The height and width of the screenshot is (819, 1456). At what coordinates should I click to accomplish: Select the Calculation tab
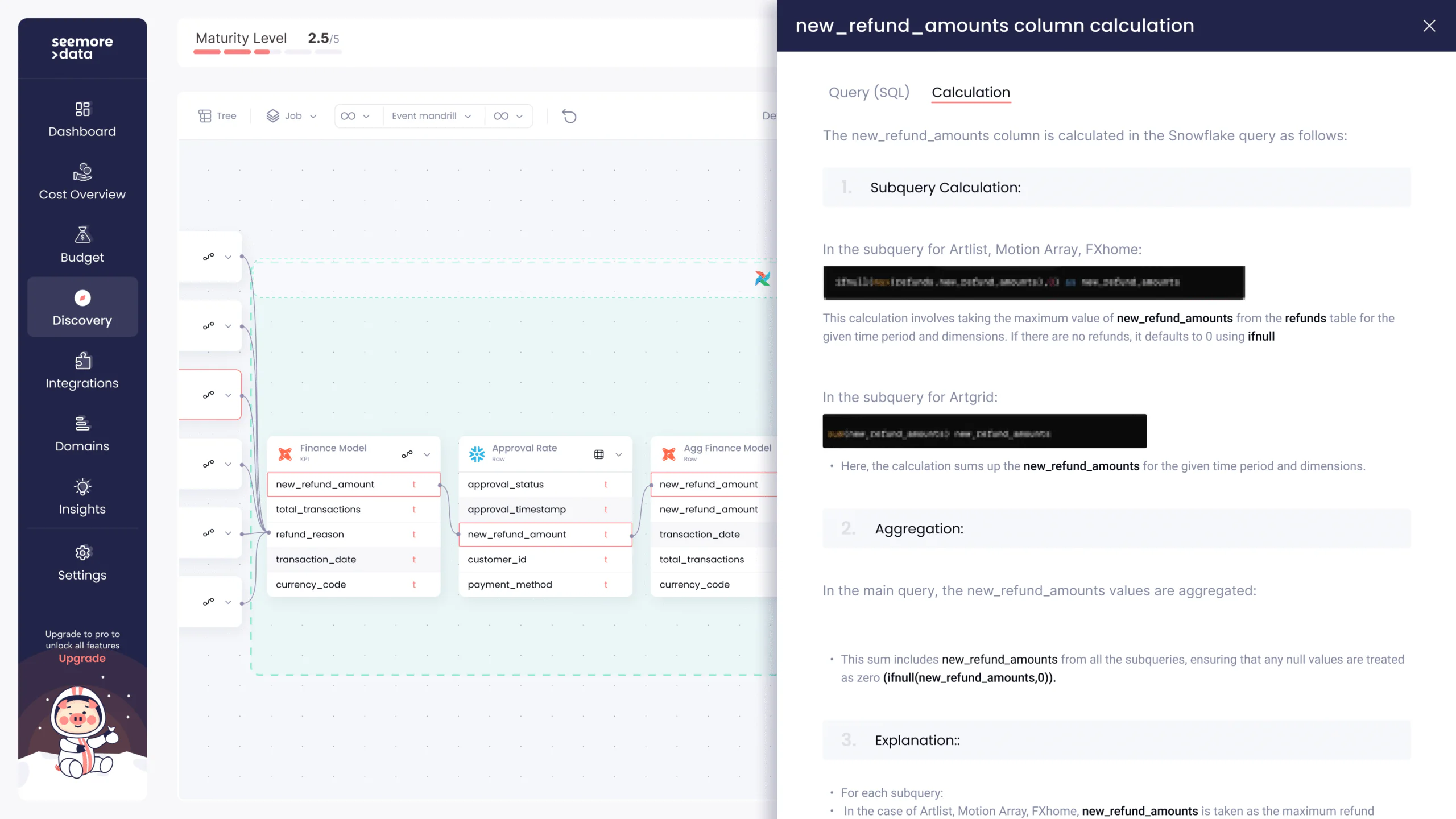tap(970, 92)
